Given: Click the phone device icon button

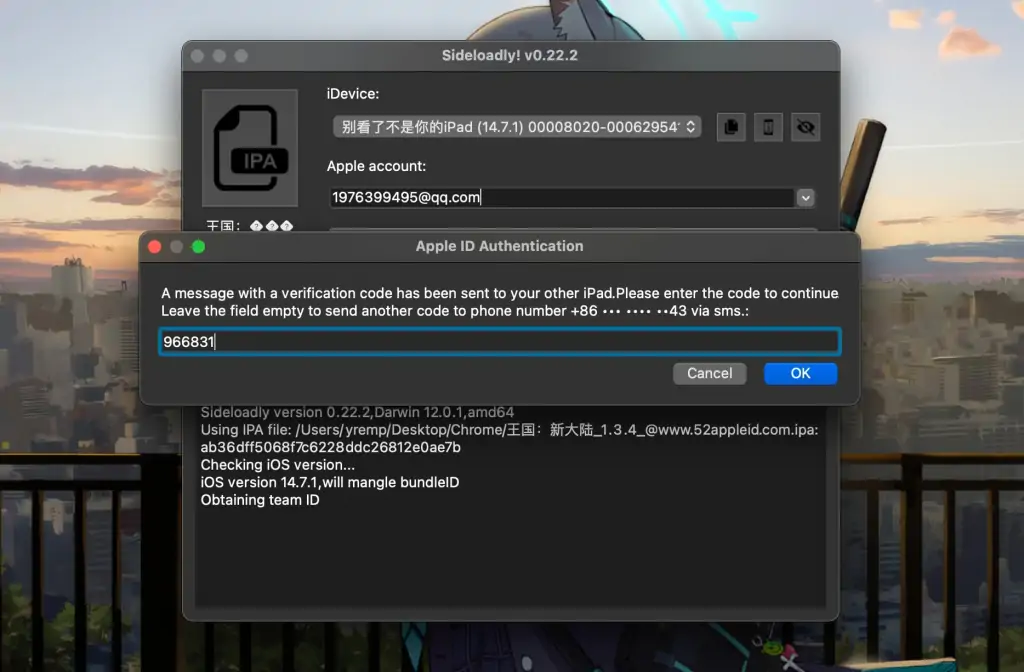Looking at the screenshot, I should pyautogui.click(x=768, y=127).
